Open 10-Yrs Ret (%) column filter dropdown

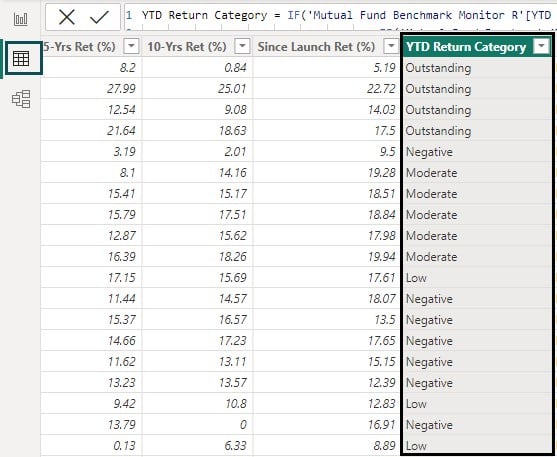tap(242, 46)
